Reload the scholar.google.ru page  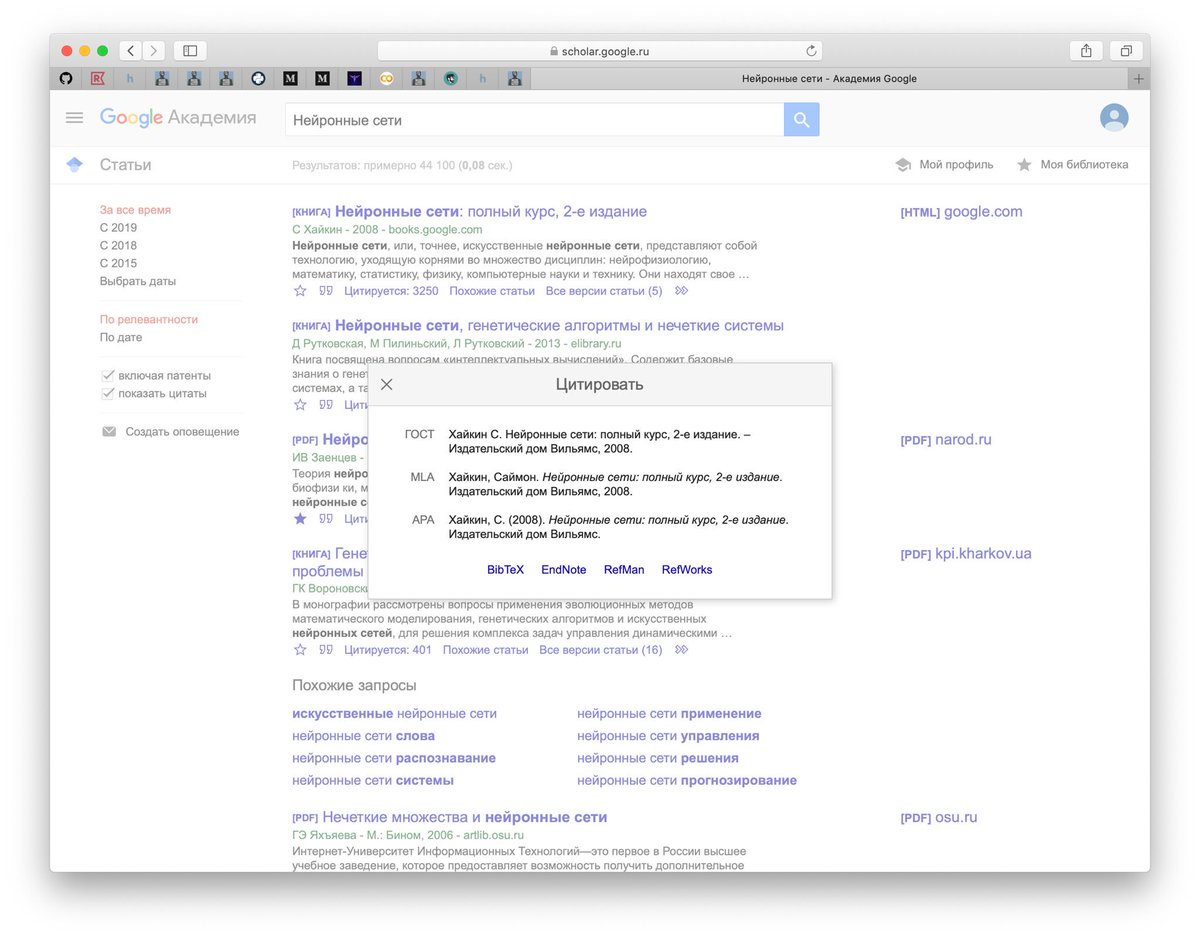click(811, 50)
